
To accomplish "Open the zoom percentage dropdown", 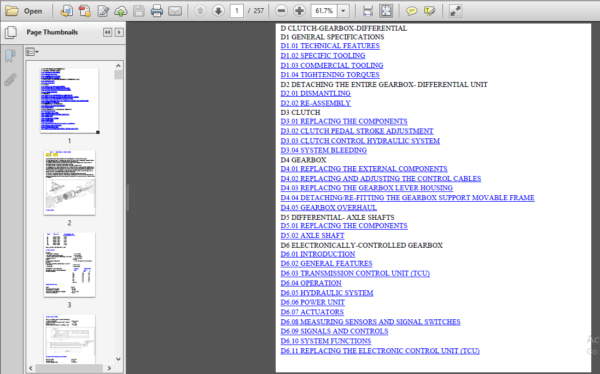I will click(343, 11).
